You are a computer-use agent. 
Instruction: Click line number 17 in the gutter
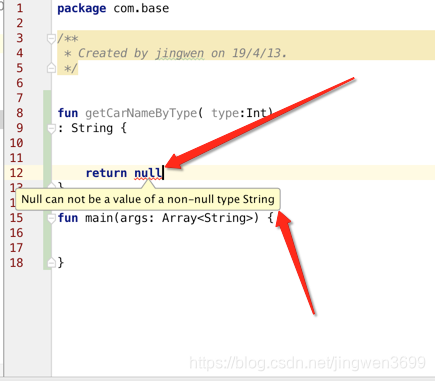click(16, 248)
